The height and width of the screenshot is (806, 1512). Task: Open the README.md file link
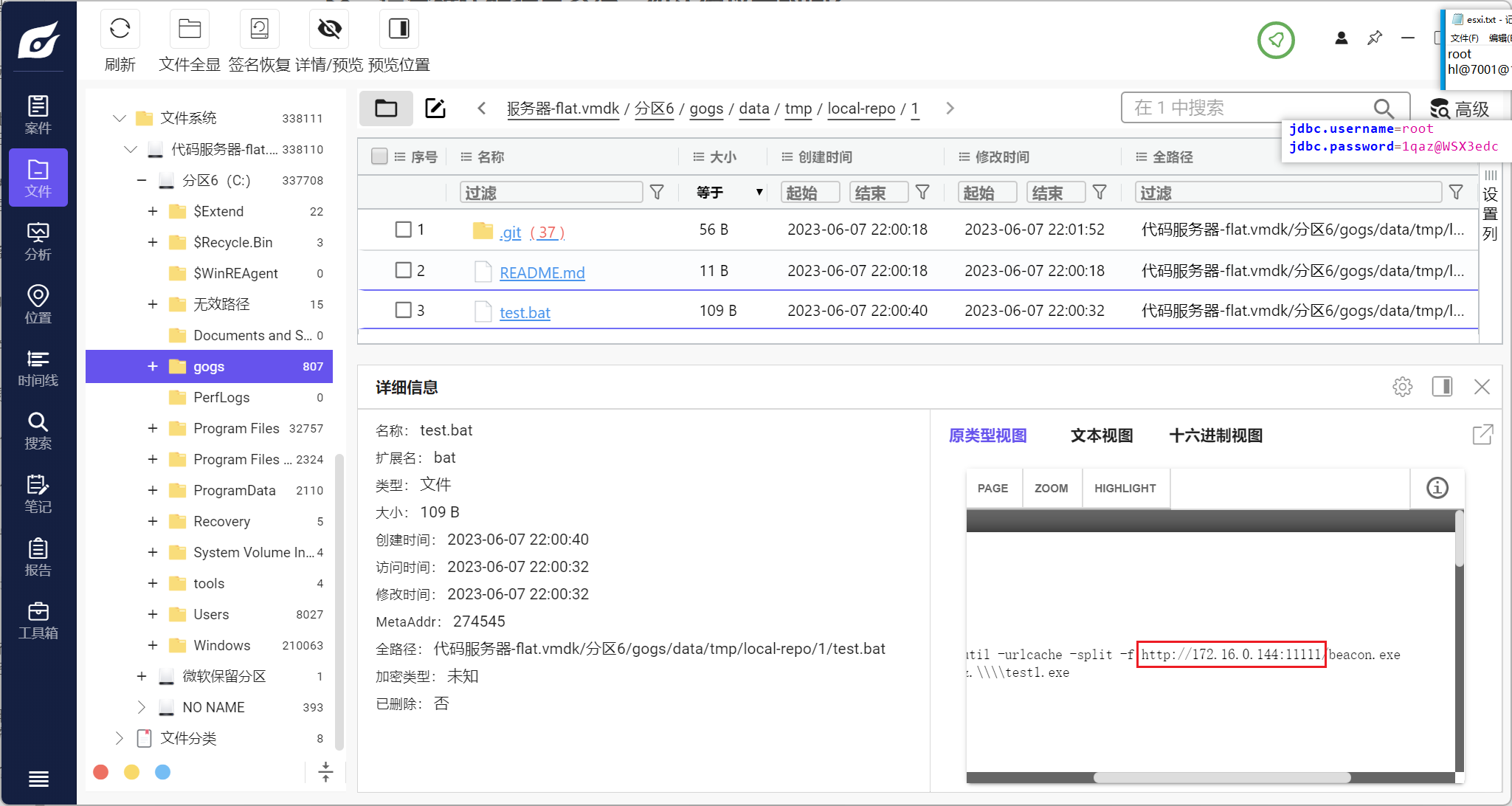[542, 272]
